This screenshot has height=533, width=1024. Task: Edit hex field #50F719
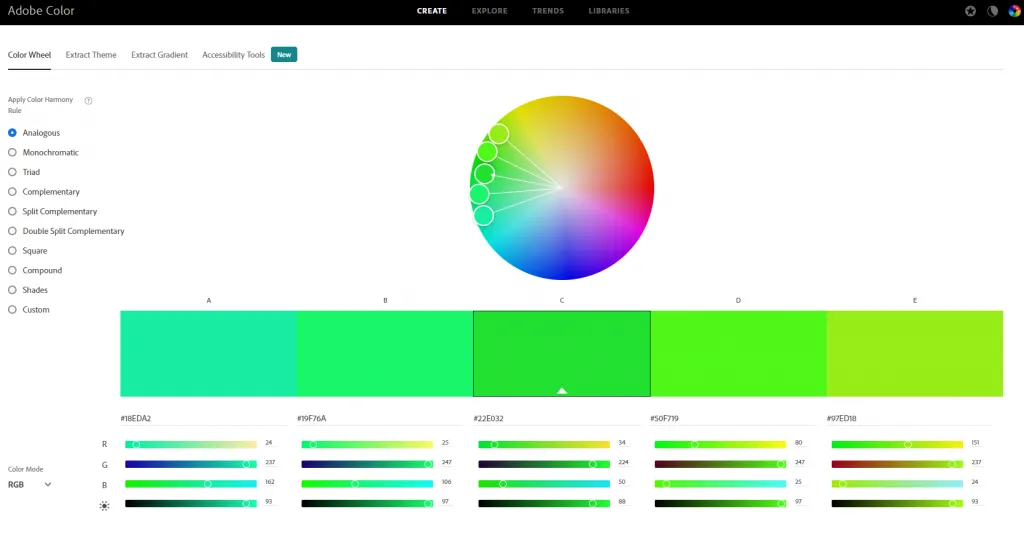(x=733, y=418)
